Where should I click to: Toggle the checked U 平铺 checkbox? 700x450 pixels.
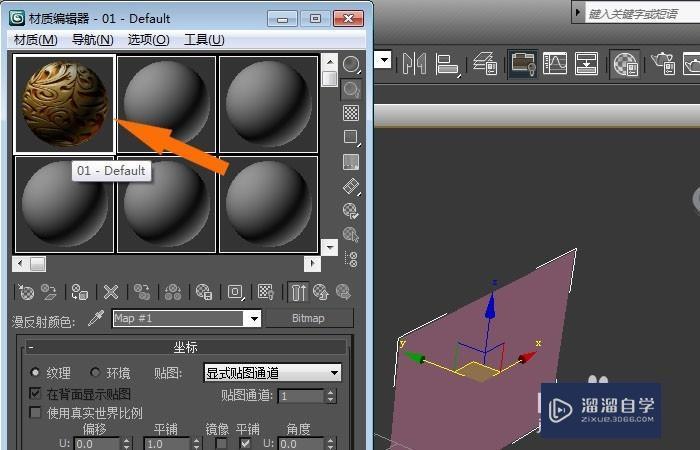[245, 443]
